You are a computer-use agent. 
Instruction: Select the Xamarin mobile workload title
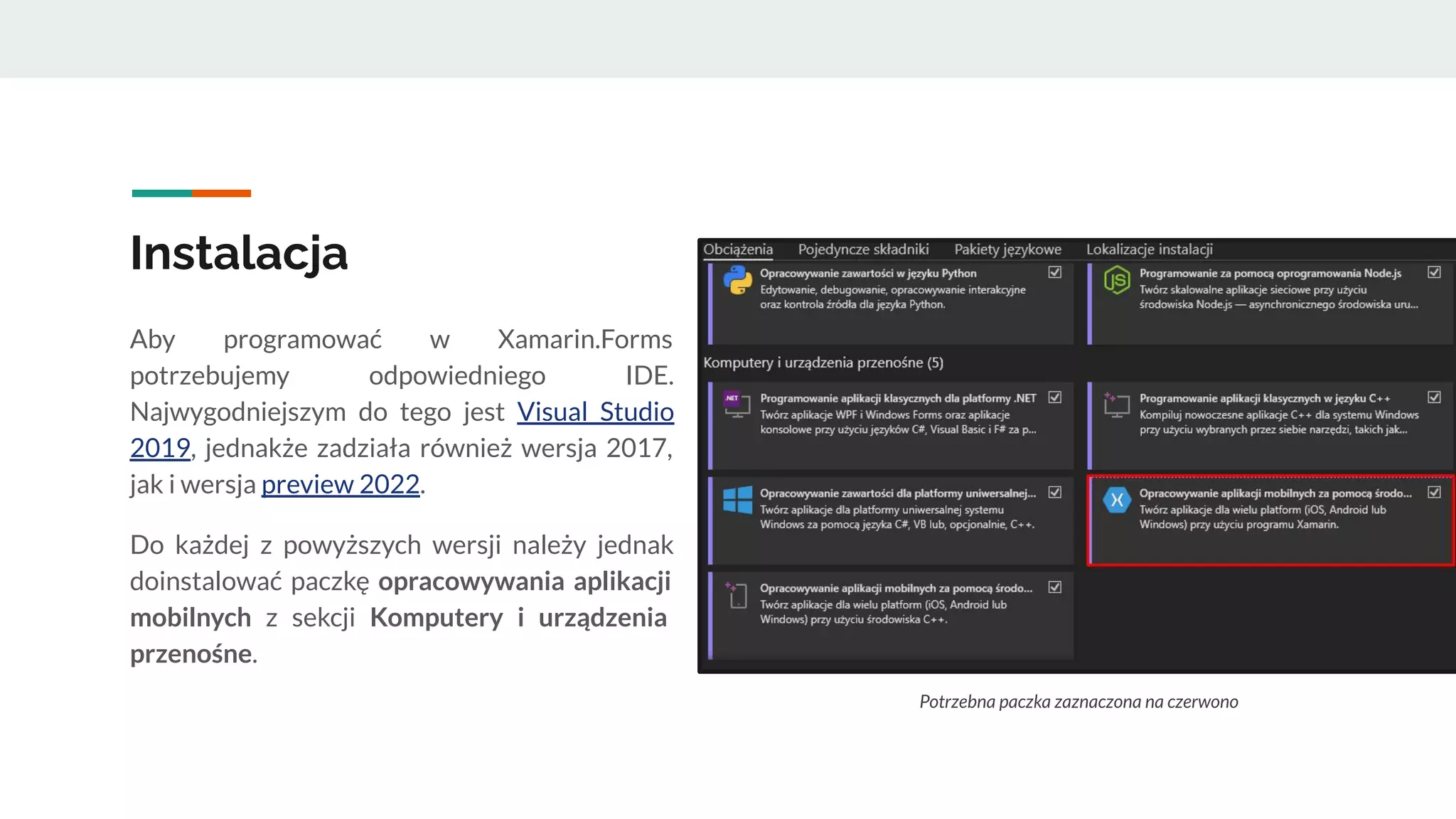[x=1275, y=493]
